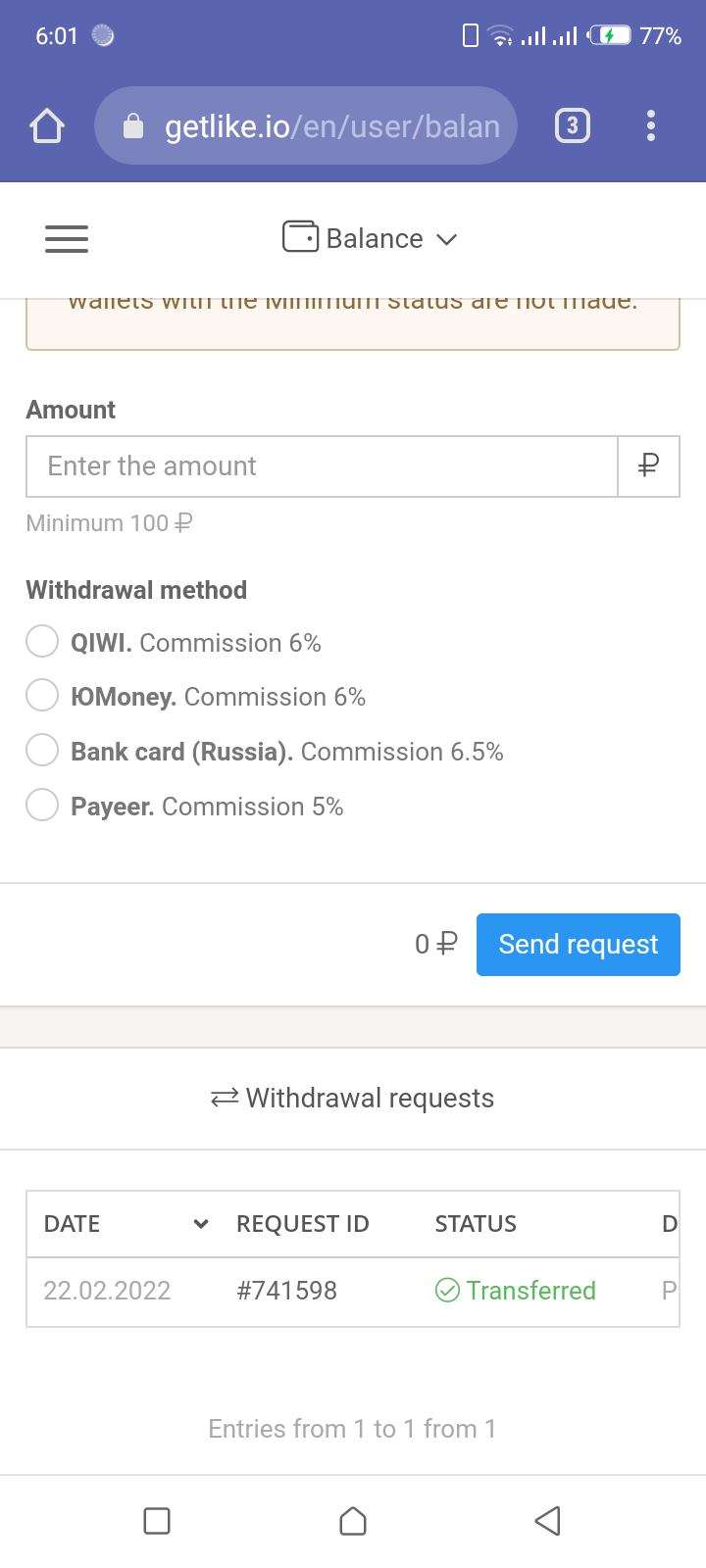Sort by STATUS column header
The height and width of the screenshot is (1568, 706).
(476, 1224)
